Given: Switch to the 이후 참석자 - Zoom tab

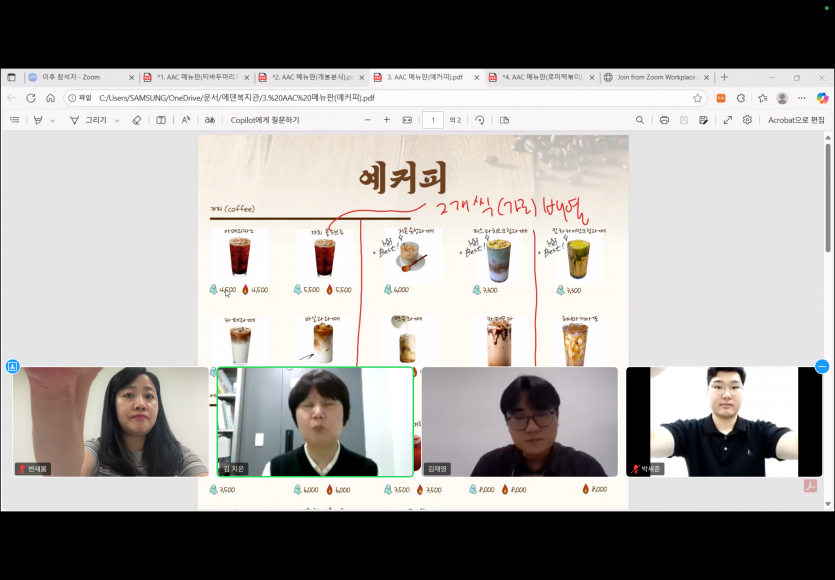Looking at the screenshot, I should [x=78, y=77].
